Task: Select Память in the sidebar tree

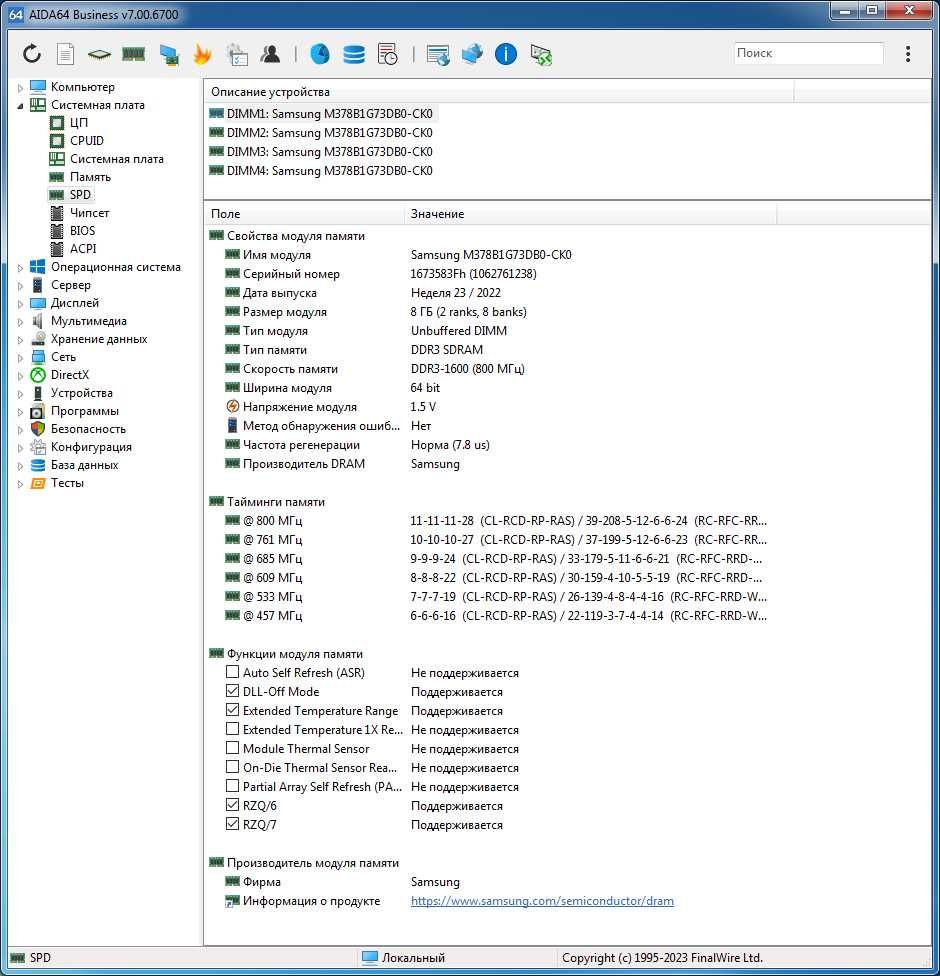Action: [90, 177]
